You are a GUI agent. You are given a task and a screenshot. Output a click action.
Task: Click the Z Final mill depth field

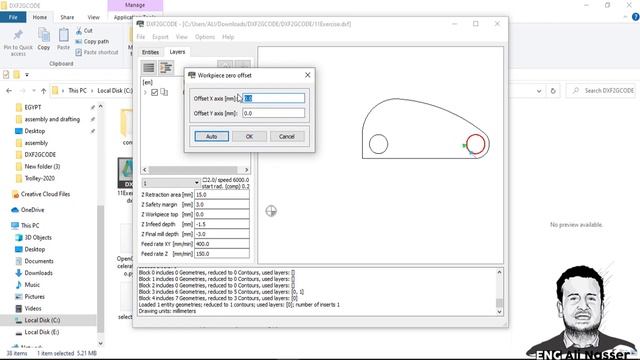point(222,234)
